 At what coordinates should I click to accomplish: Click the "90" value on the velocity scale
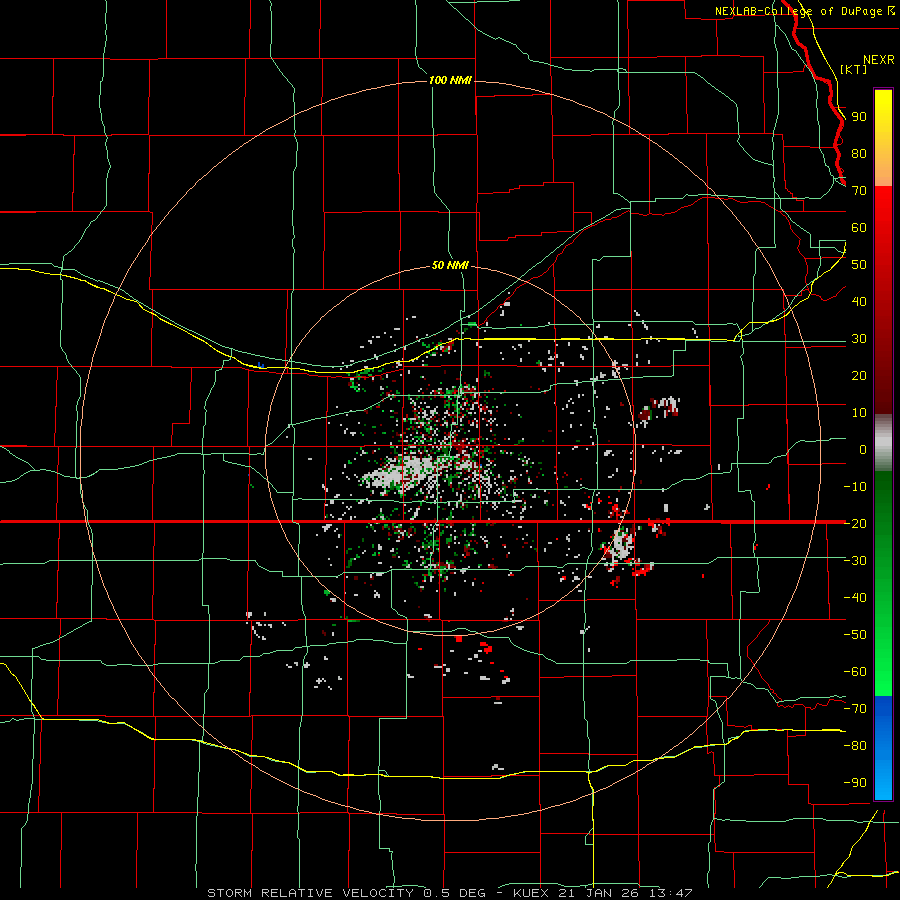[859, 117]
